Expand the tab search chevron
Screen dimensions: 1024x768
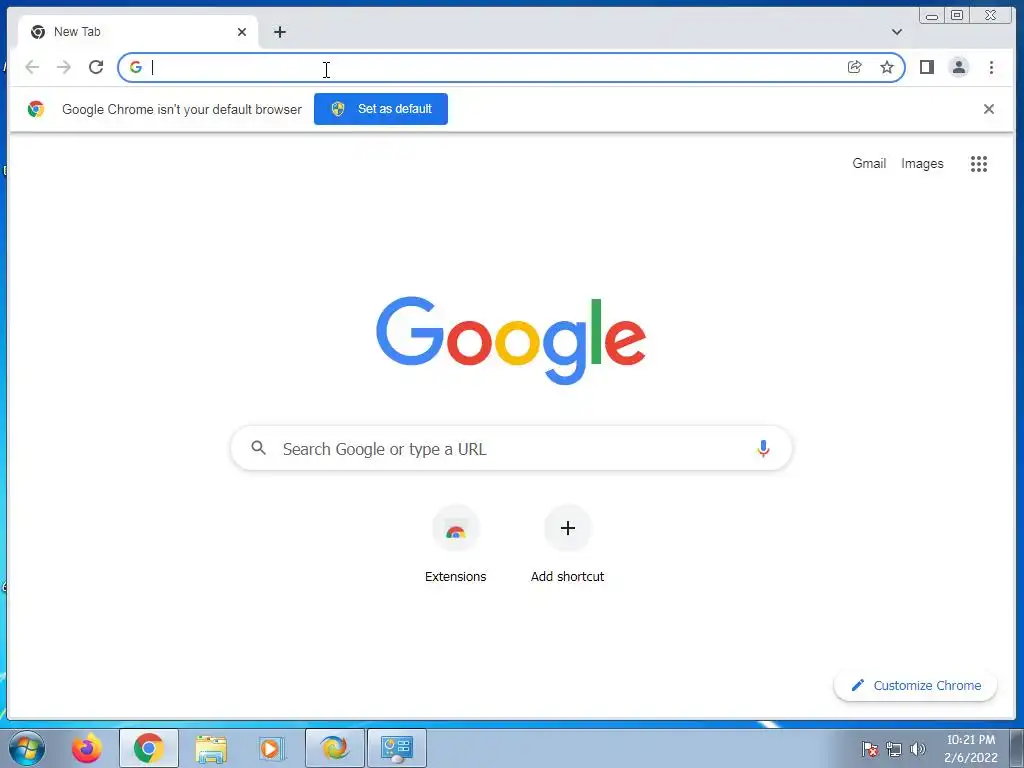tap(897, 32)
